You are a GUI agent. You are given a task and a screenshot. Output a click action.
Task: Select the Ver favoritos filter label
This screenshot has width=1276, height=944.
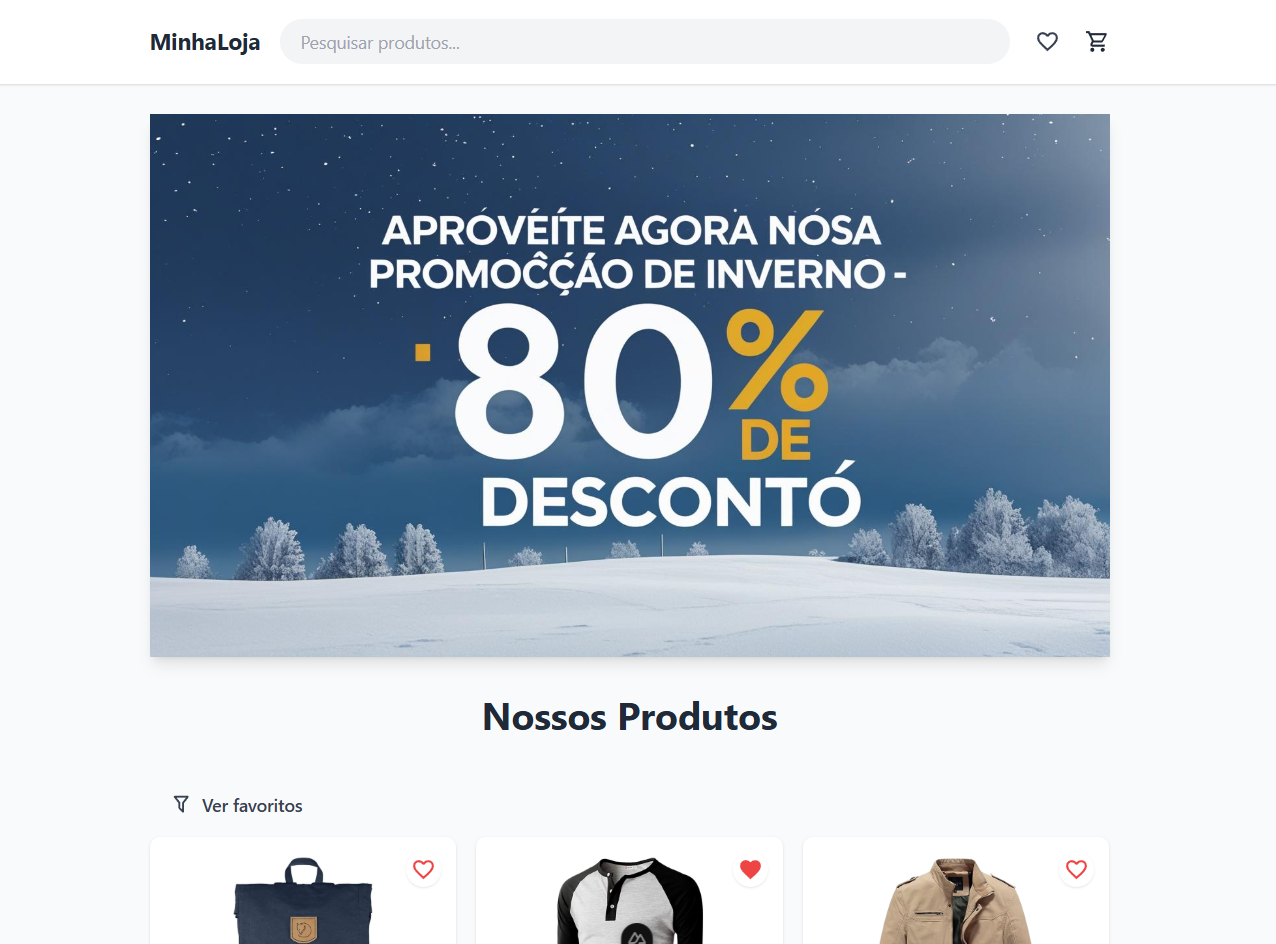(x=252, y=806)
